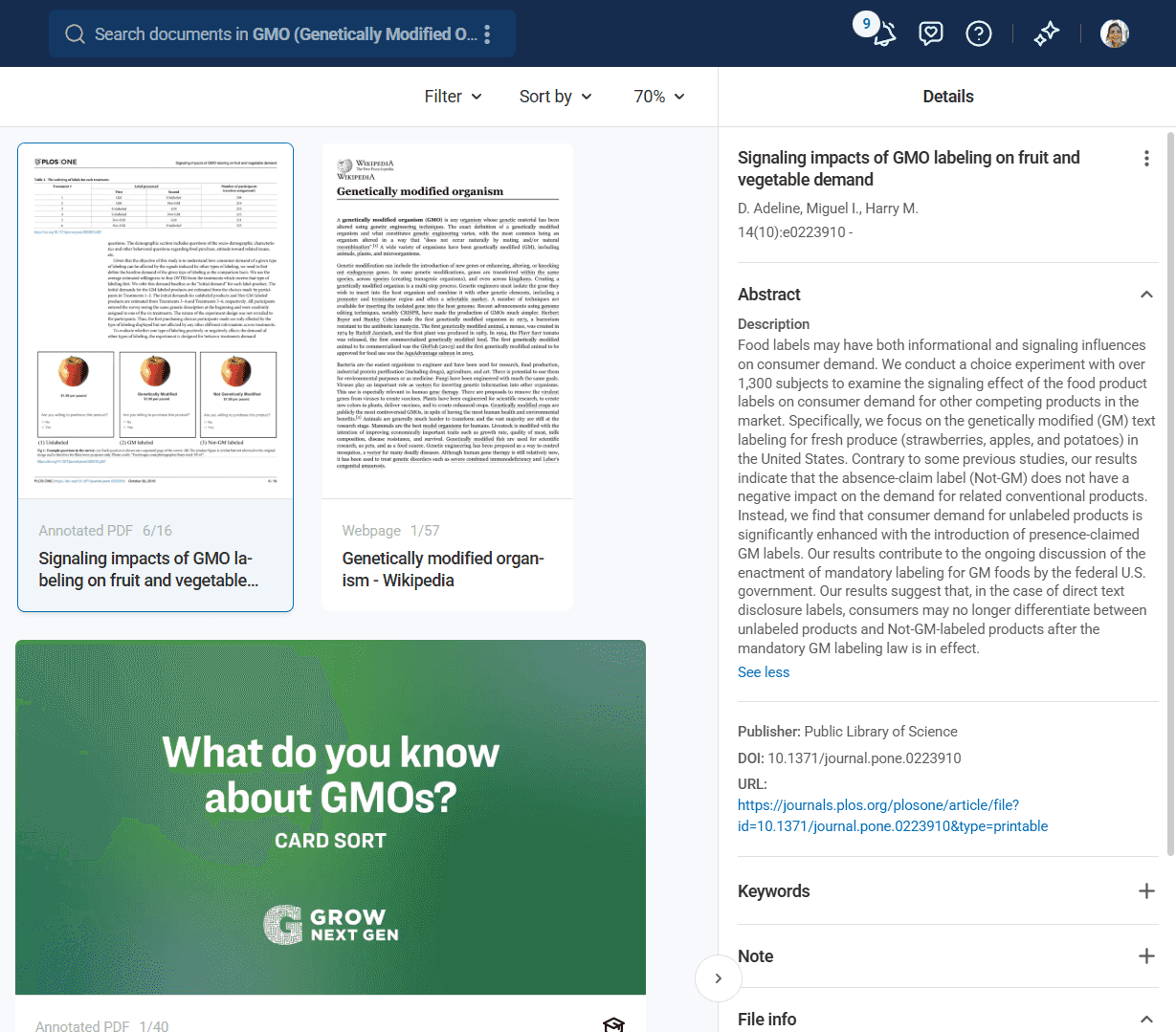This screenshot has width=1176, height=1032.
Task: Click the AI sparkle icon in header
Action: pyautogui.click(x=1046, y=34)
